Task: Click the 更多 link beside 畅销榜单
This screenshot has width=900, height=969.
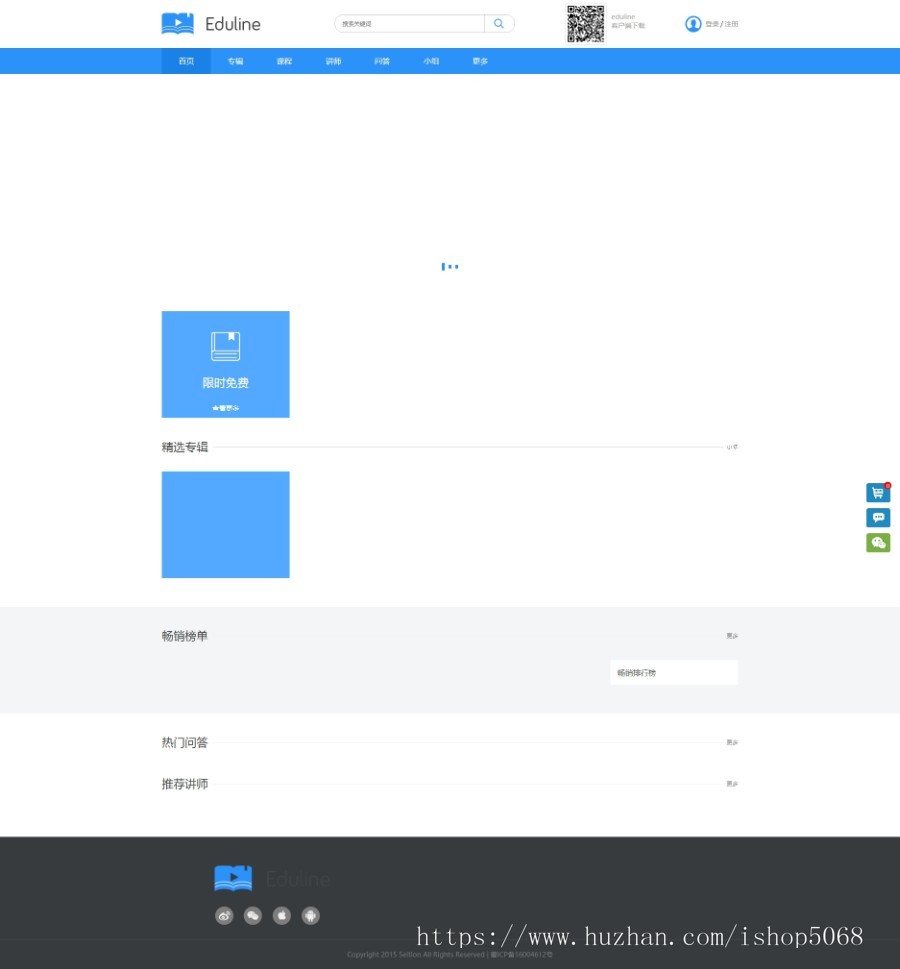Action: tap(732, 636)
